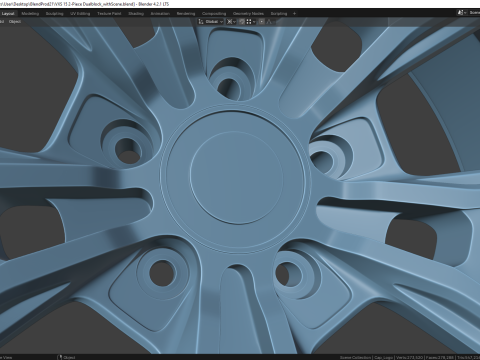Image resolution: width=480 pixels, height=360 pixels.
Task: Switch to the Geometry Nodes workspace
Action: [x=248, y=14]
